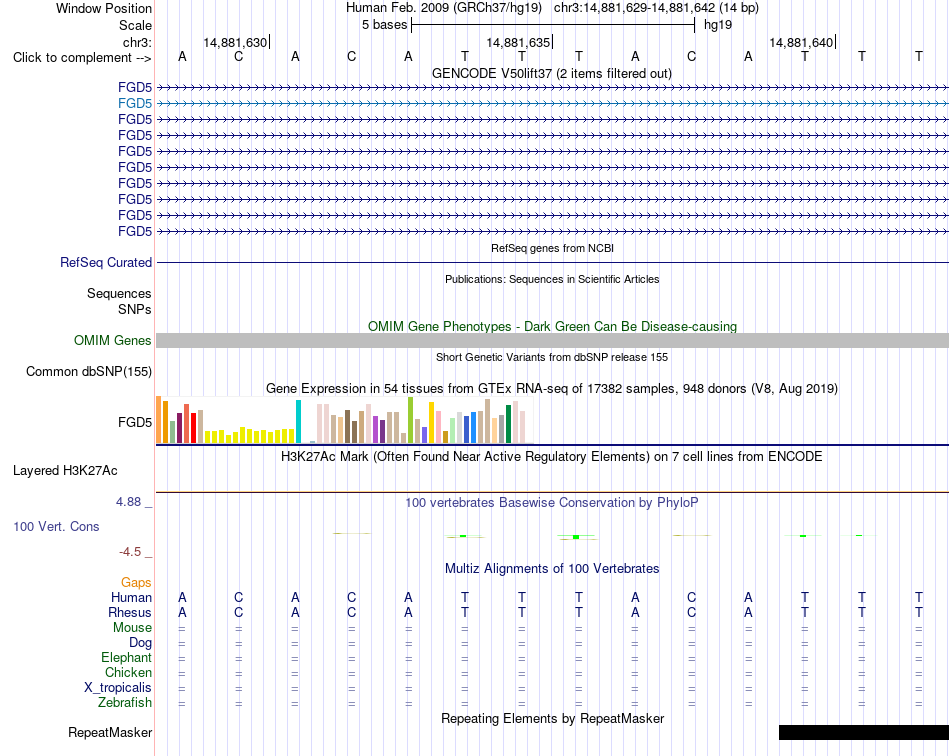The height and width of the screenshot is (756, 950).
Task: Click 'RefSeq genes from NCBI' track title
Action: coord(552,248)
